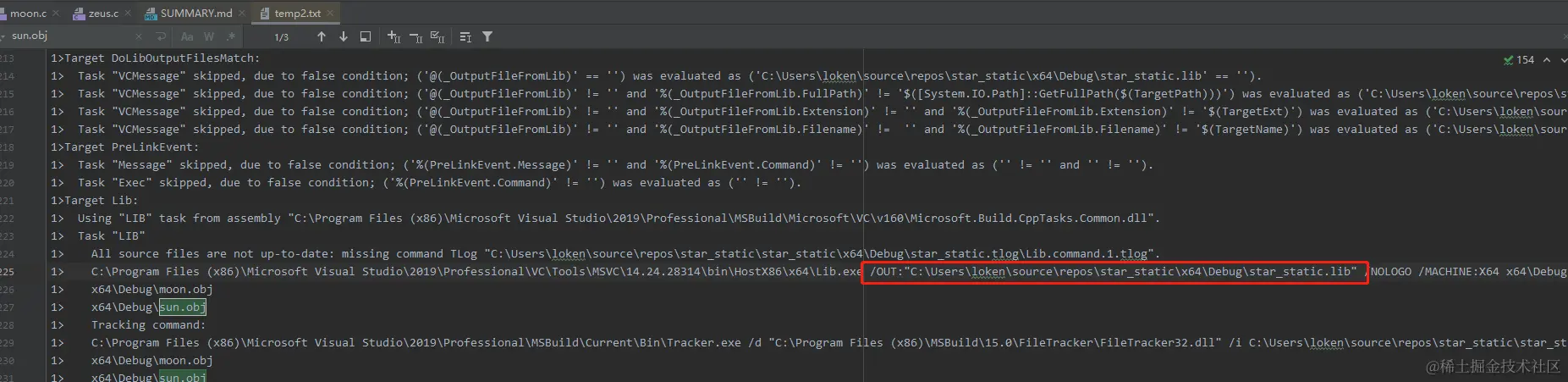
Task: Click the /OUT star_static.lib path text
Action: (x=1114, y=272)
